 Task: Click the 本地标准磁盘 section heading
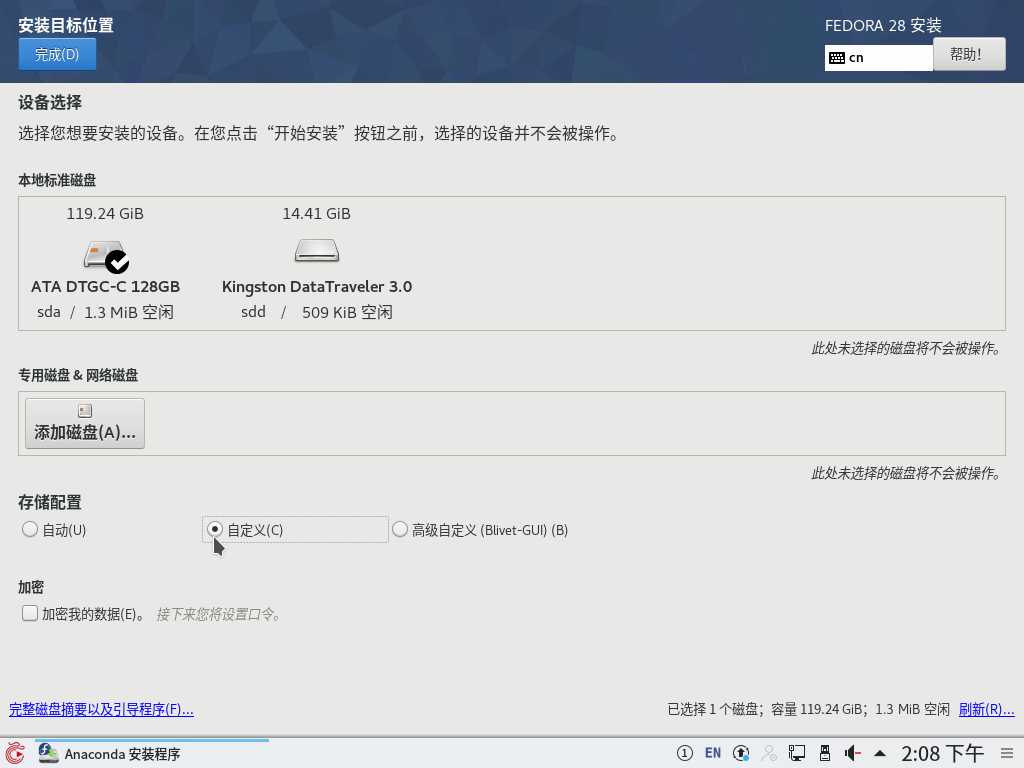click(57, 180)
